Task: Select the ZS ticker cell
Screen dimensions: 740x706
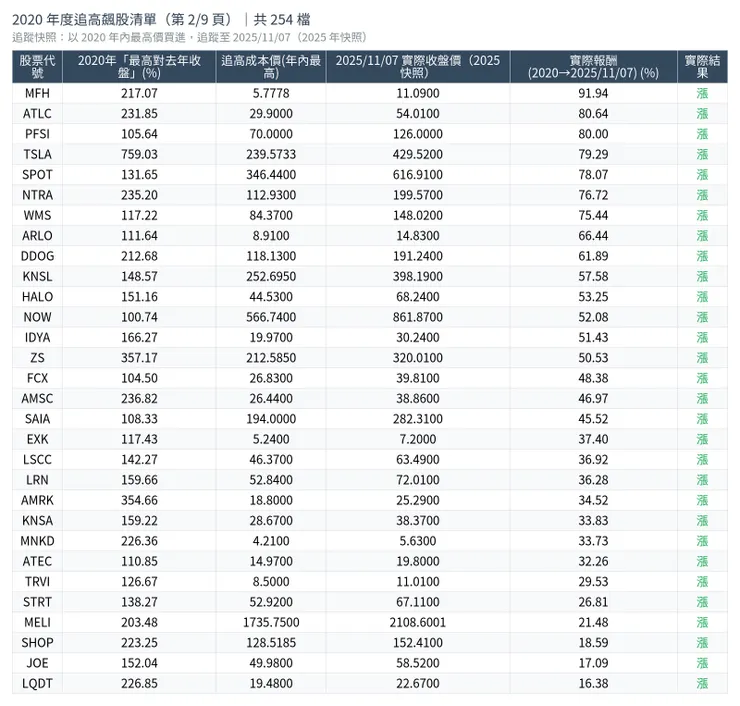Action: [37, 358]
